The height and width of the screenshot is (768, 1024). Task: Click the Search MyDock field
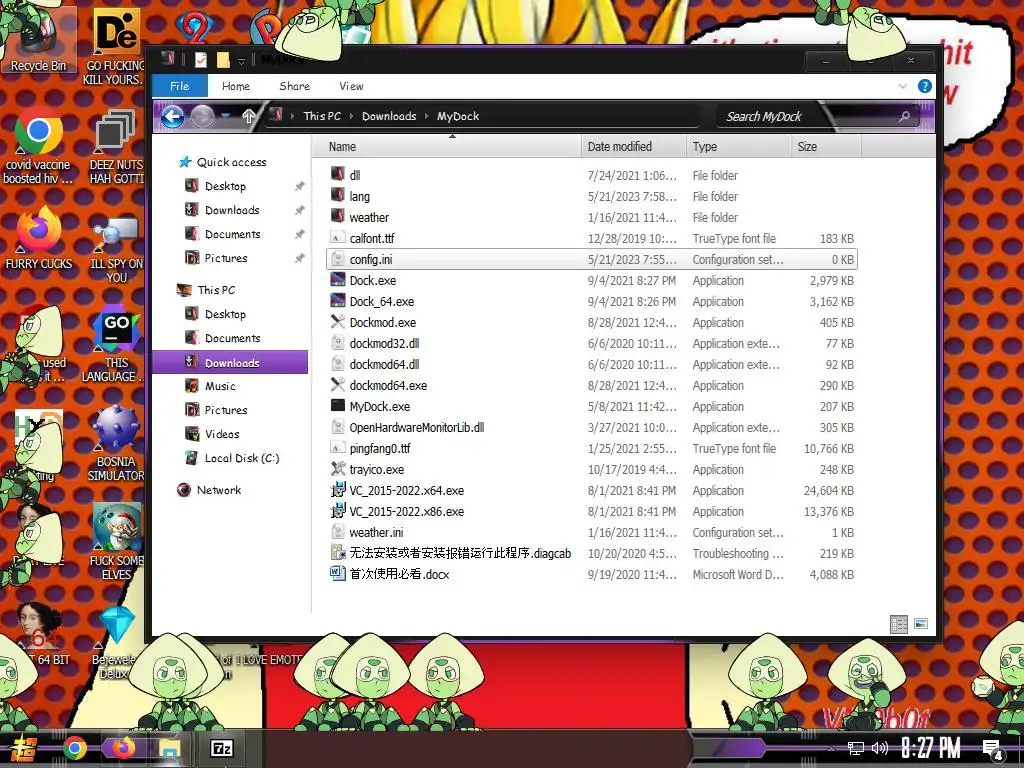pos(808,116)
